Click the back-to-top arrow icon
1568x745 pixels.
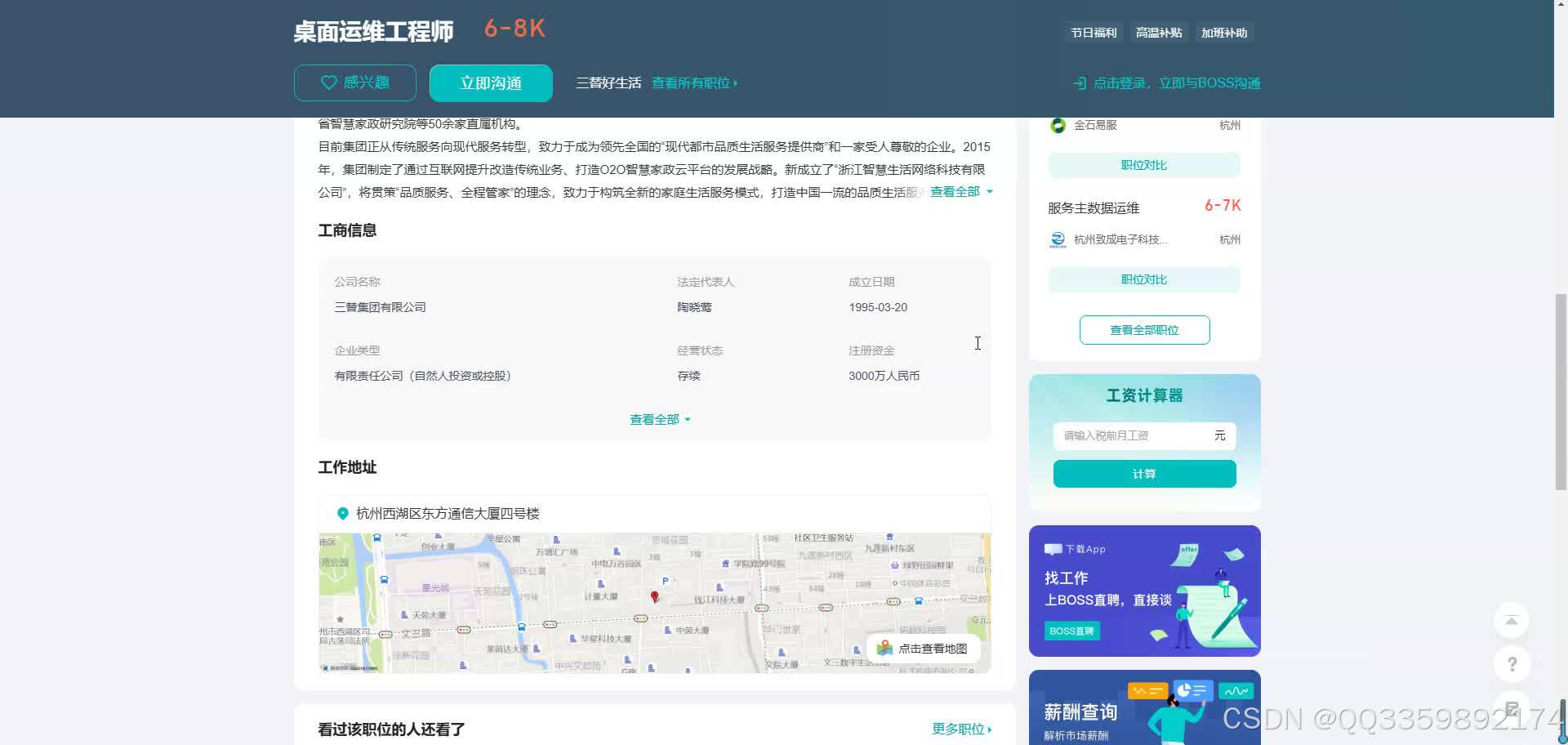(x=1511, y=620)
